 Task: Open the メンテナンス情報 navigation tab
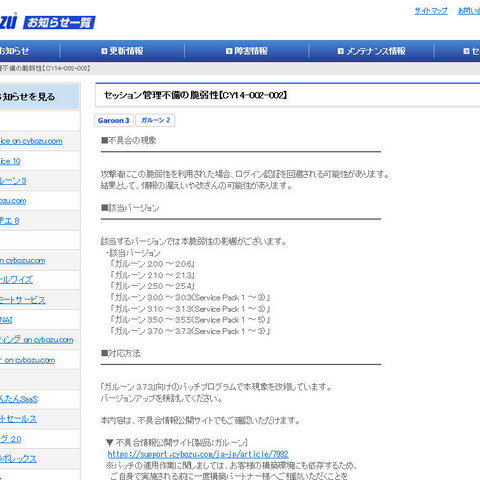[371, 51]
